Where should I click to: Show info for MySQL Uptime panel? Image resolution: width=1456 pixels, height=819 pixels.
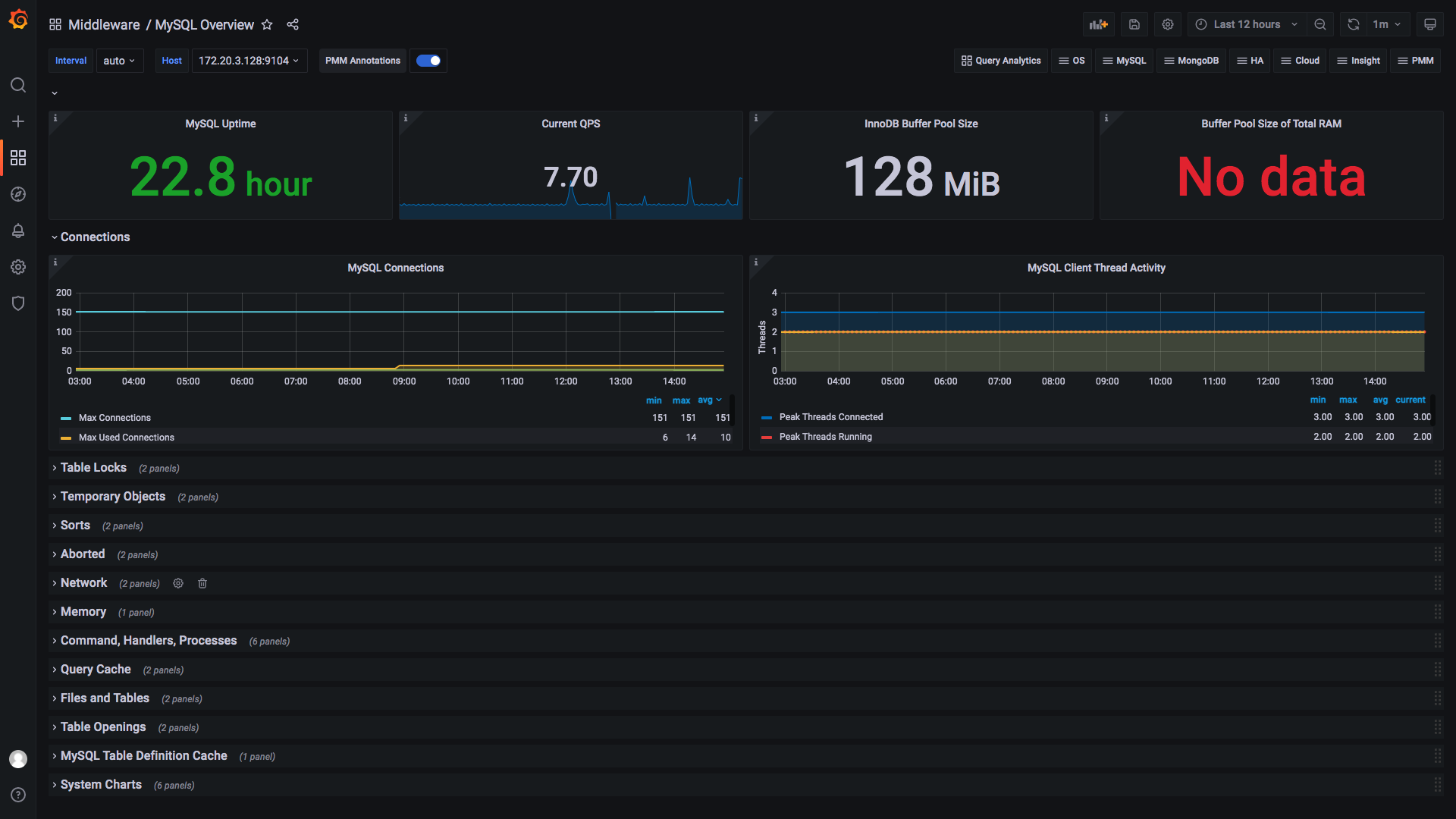[x=55, y=118]
